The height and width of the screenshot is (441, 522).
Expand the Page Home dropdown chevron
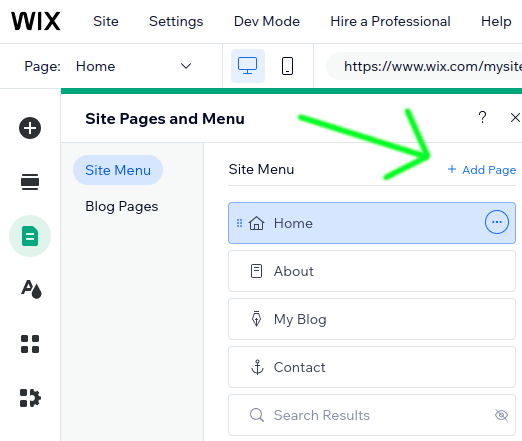(186, 66)
